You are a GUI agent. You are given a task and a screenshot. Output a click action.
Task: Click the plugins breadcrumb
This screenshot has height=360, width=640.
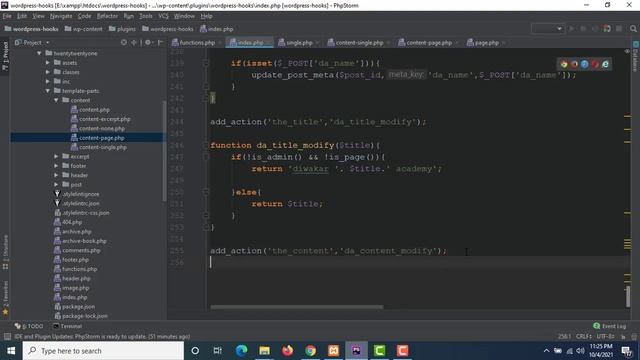tap(122, 29)
